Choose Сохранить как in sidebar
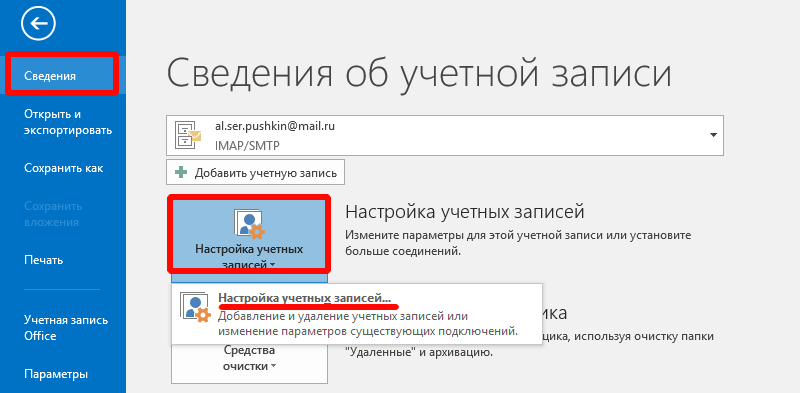 point(63,168)
